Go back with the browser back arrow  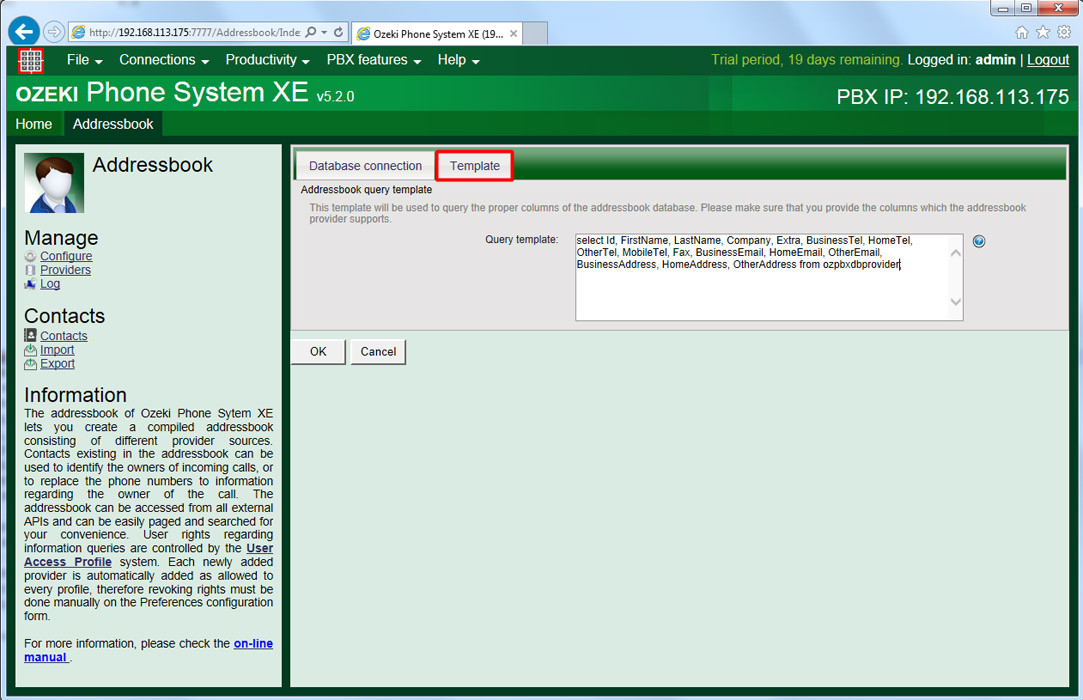coord(24,32)
